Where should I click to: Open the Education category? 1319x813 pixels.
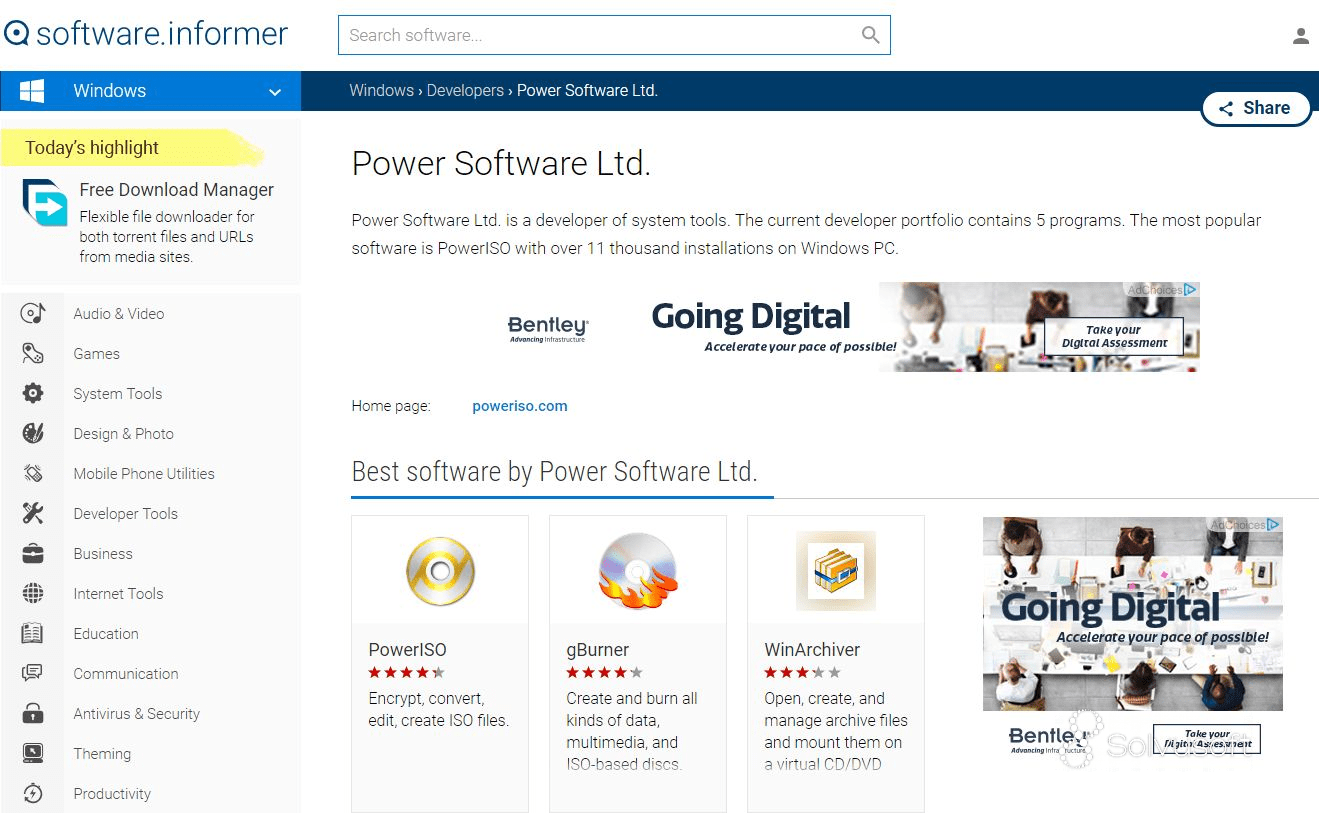(106, 634)
